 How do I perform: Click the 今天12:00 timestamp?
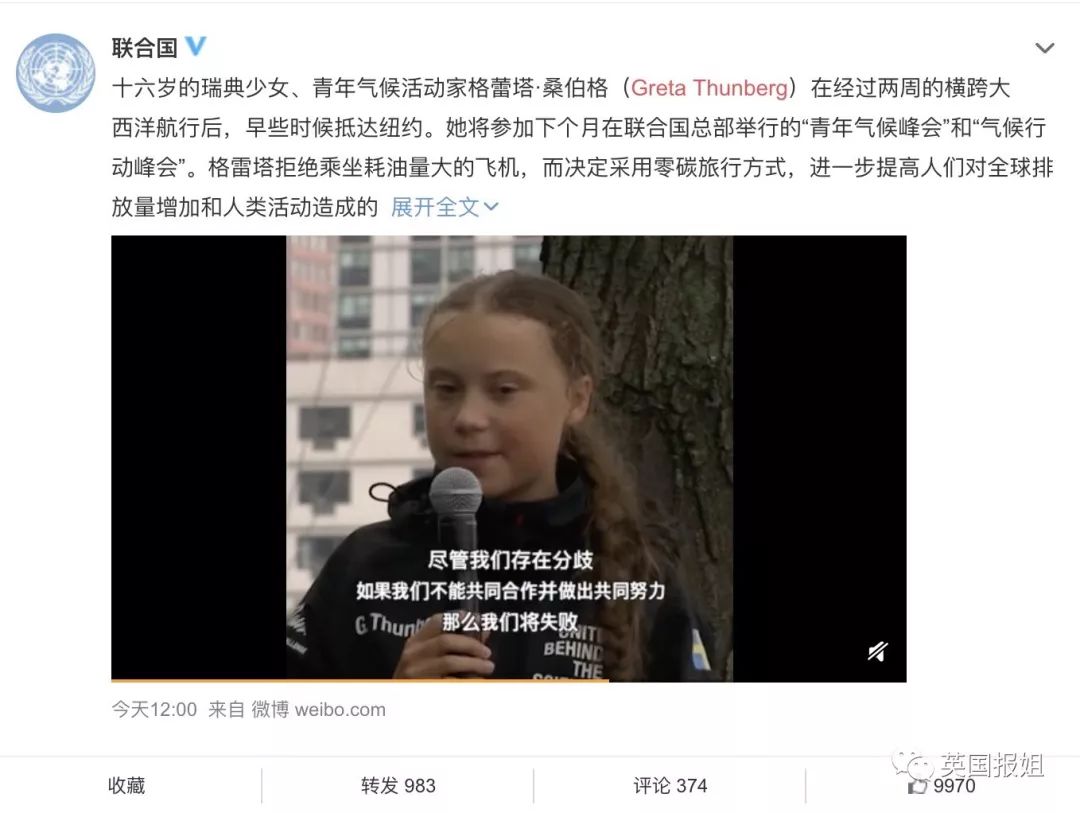(154, 710)
